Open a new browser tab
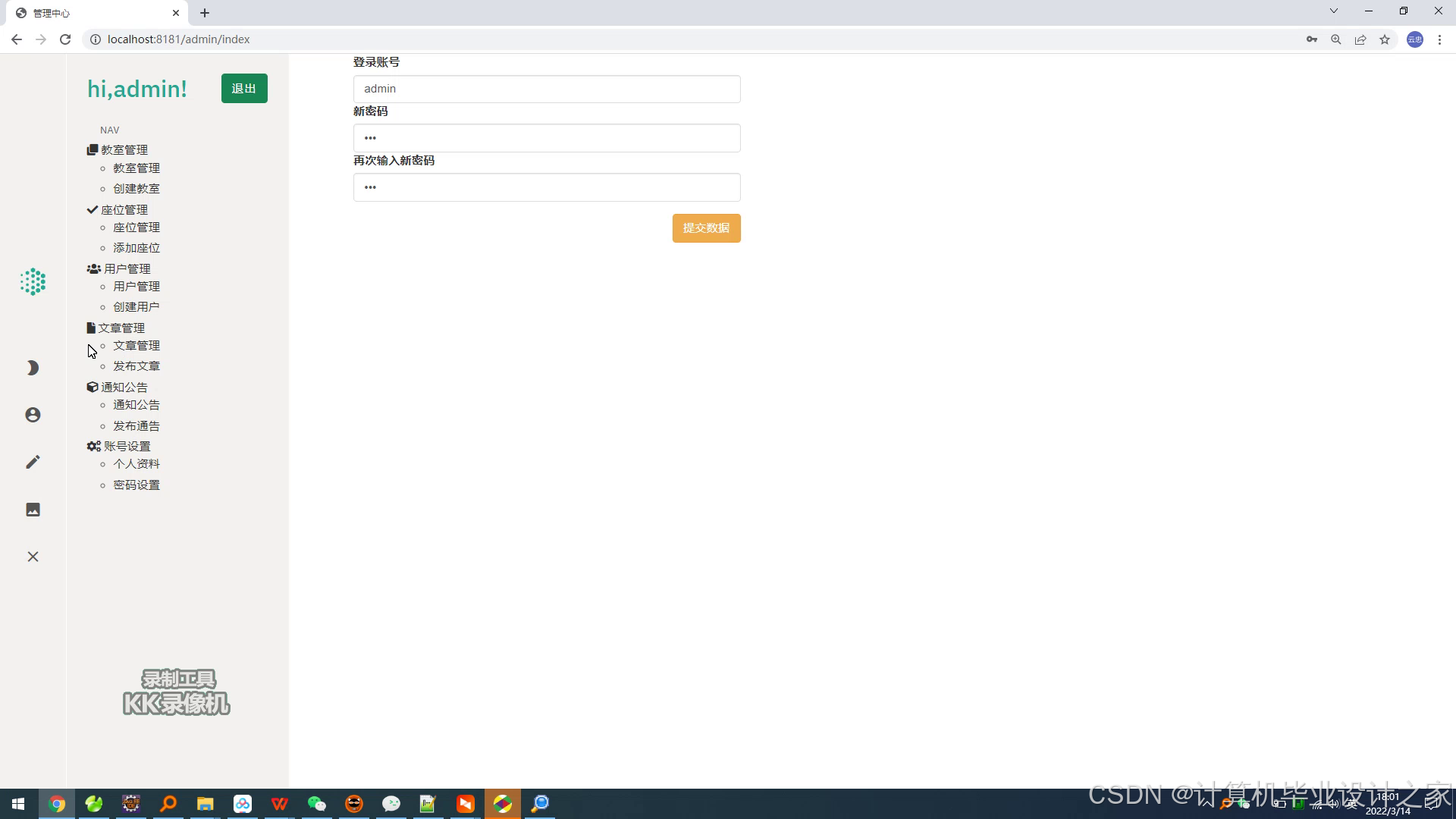 (205, 13)
